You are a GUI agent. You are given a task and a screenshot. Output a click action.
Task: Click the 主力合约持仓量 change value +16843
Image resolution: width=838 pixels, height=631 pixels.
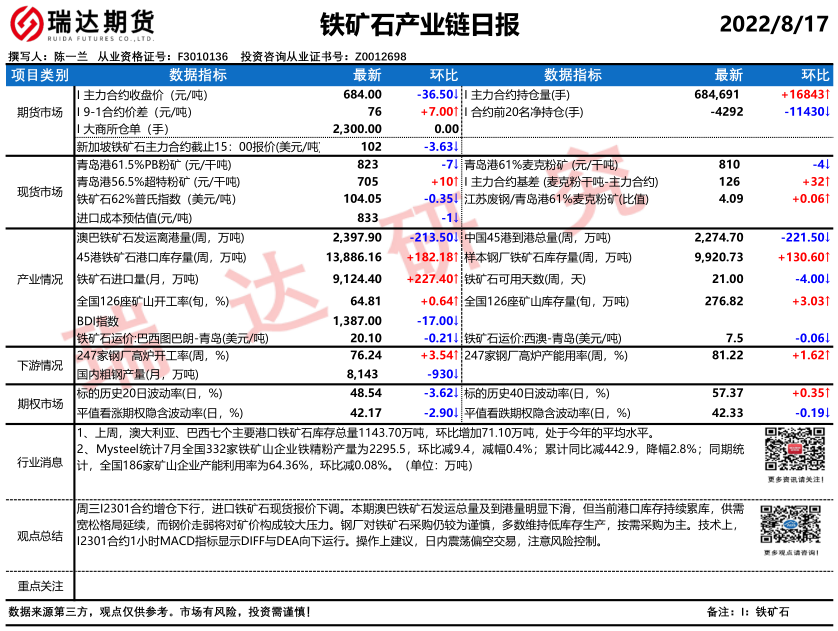(804, 94)
